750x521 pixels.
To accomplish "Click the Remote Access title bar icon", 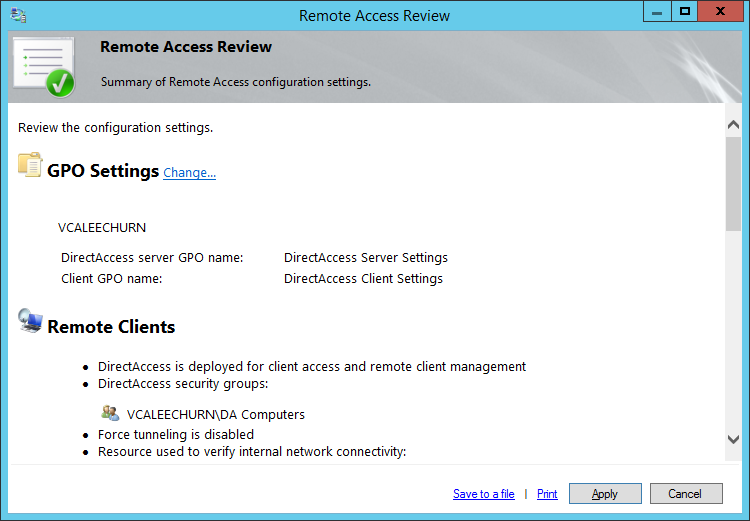I will click(18, 15).
